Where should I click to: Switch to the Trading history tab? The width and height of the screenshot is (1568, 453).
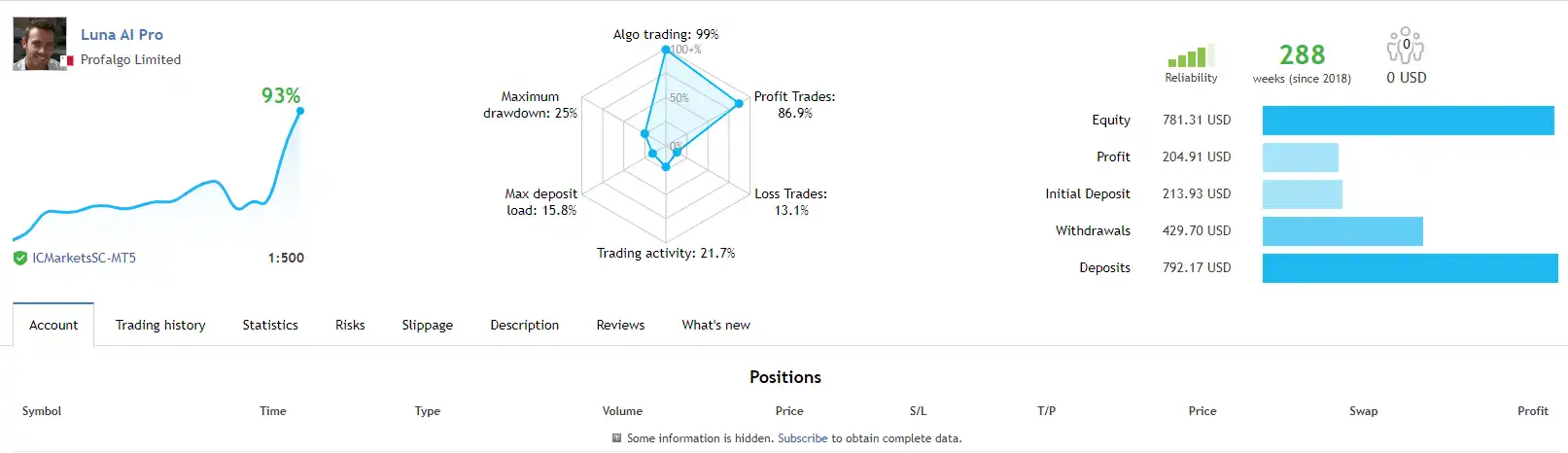pyautogui.click(x=160, y=325)
